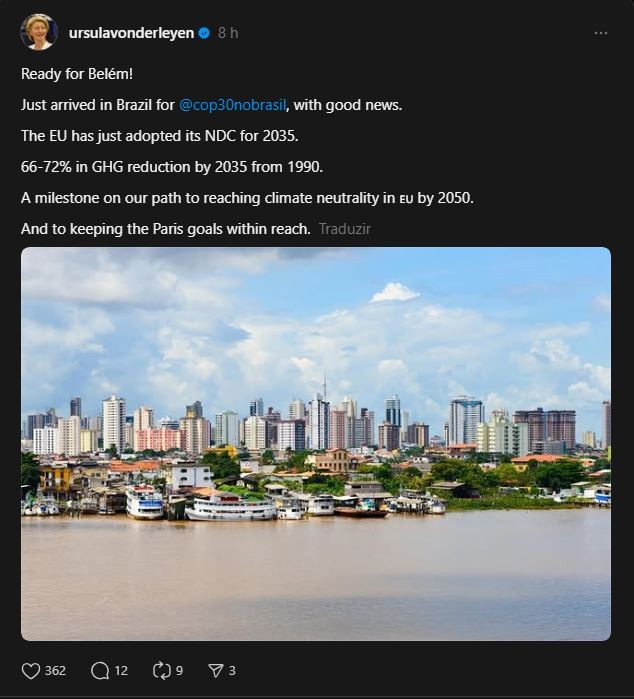
Task: Click the 8 h timestamp
Action: pyautogui.click(x=228, y=33)
